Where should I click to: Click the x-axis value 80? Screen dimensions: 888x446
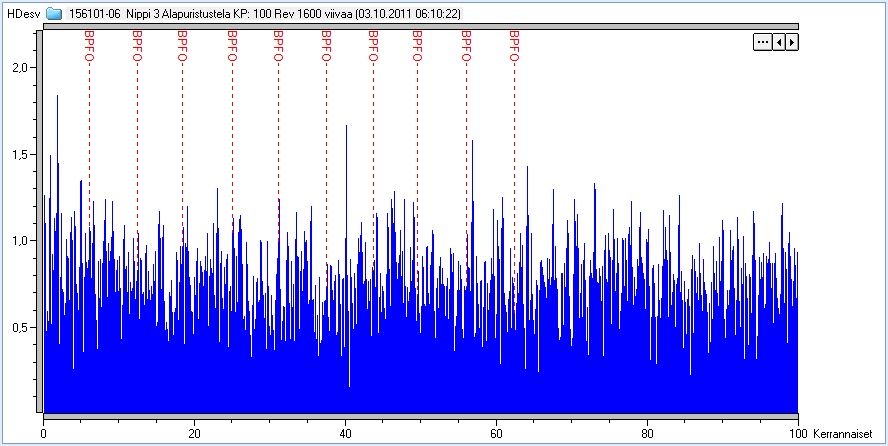647,434
